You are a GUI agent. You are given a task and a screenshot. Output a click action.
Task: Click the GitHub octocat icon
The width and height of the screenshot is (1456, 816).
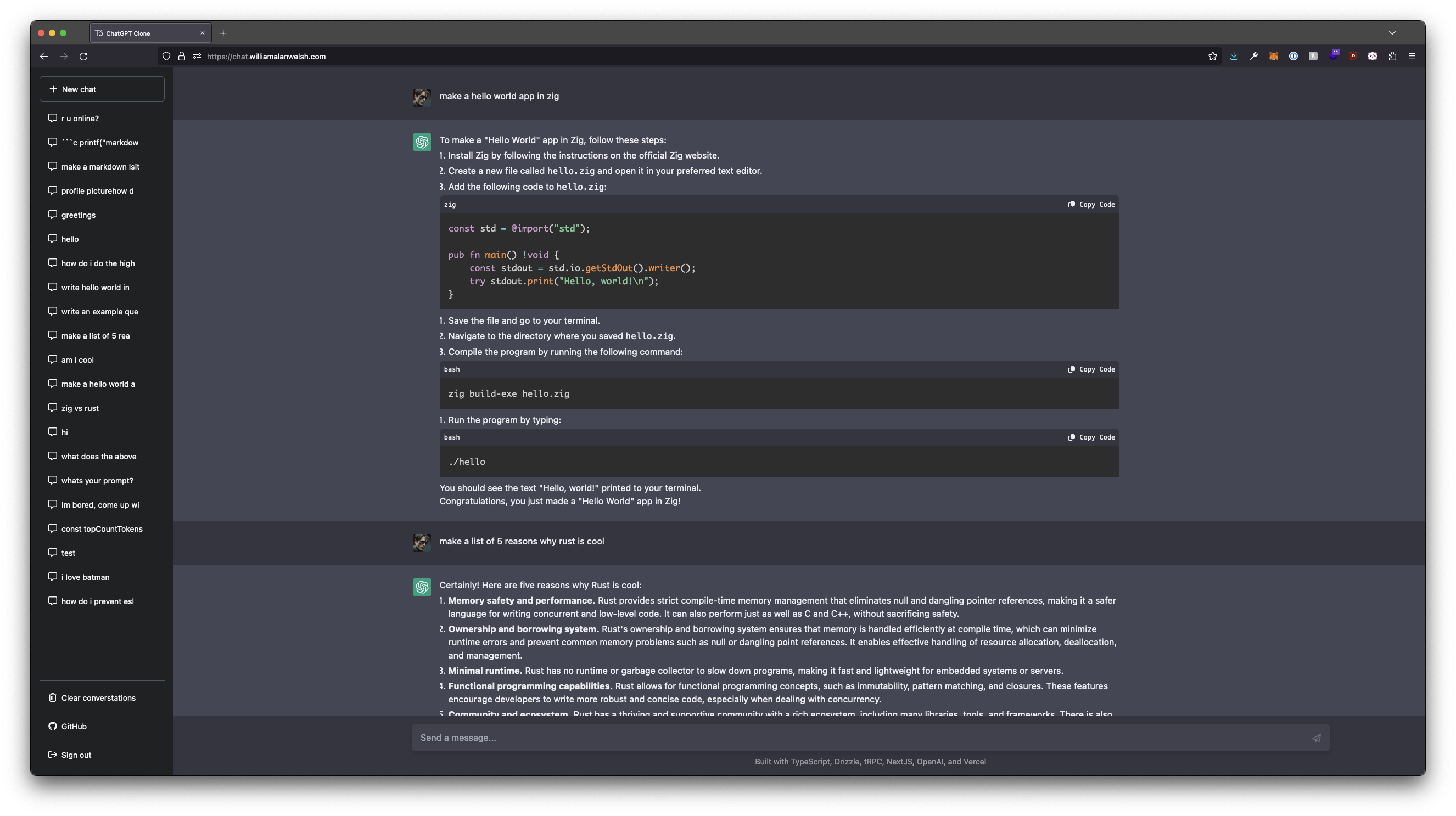coord(53,726)
